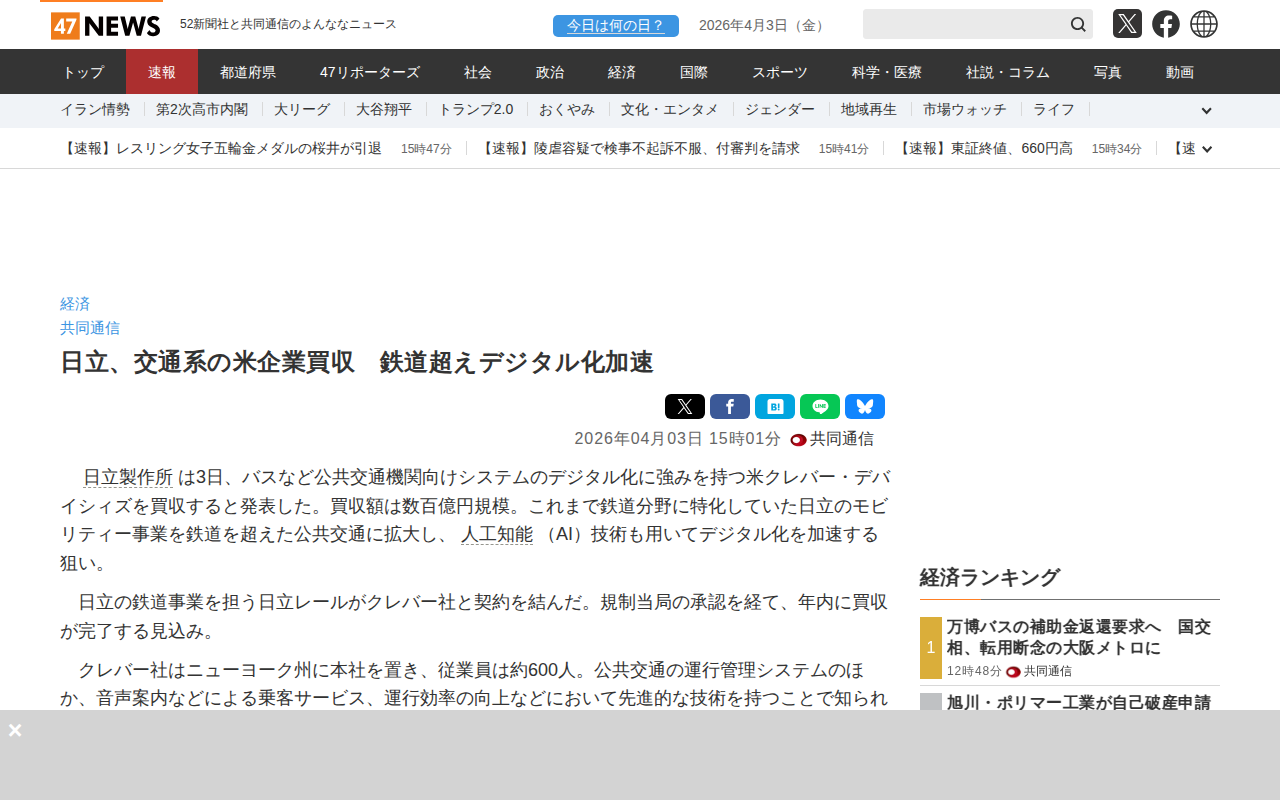Open the ジェンダー topic link

click(780, 110)
